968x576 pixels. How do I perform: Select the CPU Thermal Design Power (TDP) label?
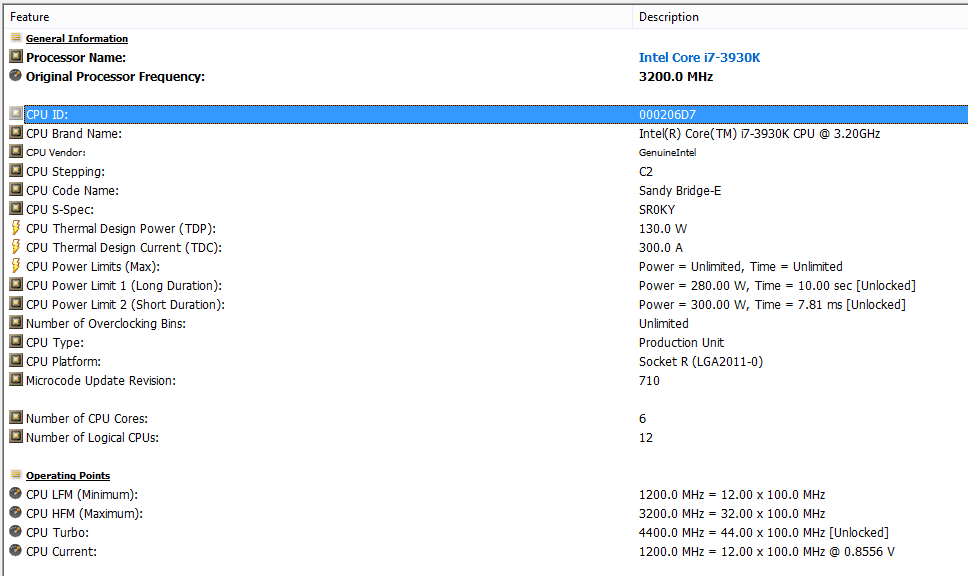121,229
